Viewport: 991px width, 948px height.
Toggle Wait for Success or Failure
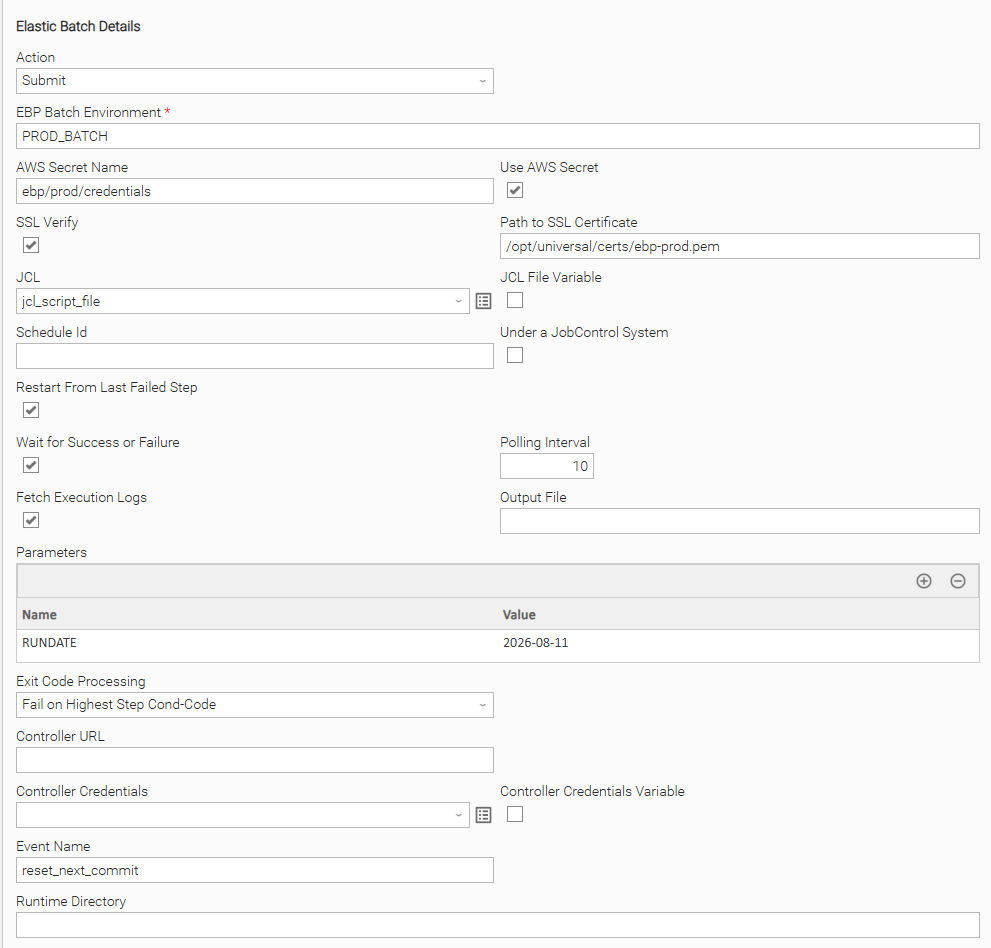point(31,465)
